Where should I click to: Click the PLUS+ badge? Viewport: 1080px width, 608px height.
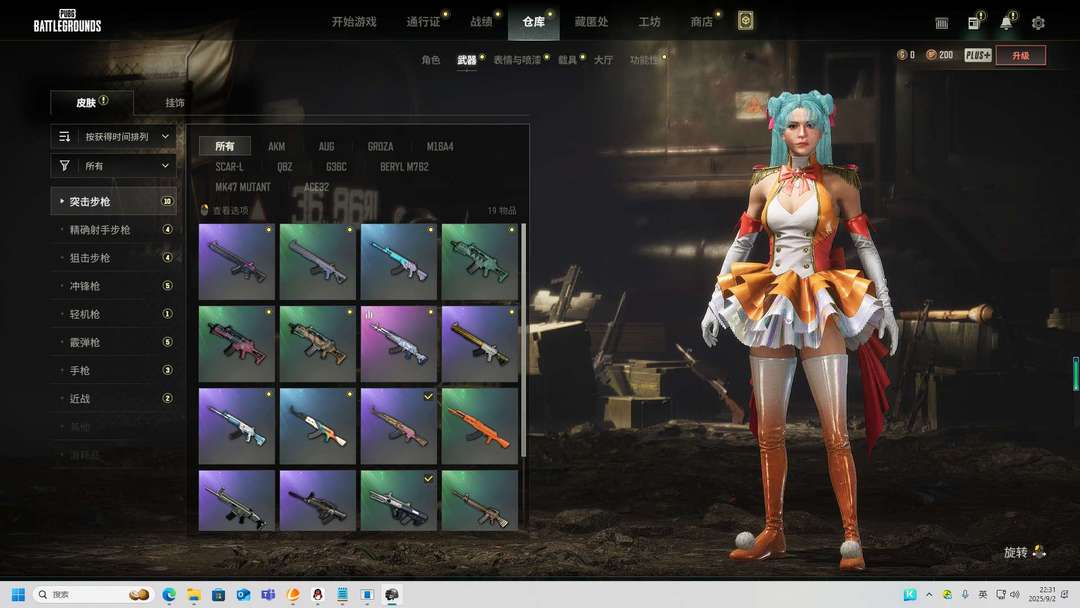pyautogui.click(x=977, y=55)
